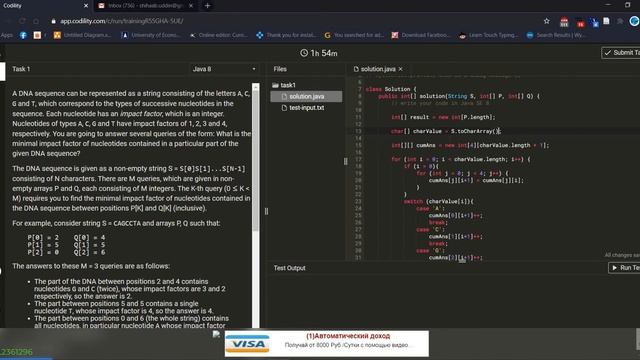Image resolution: width=640 pixels, height=360 pixels.
Task: Submit the task
Action: pos(621,53)
